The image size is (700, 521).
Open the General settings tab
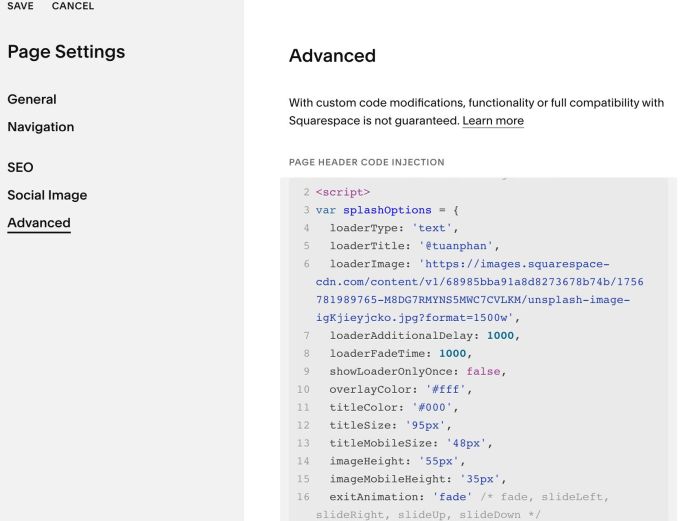[32, 99]
